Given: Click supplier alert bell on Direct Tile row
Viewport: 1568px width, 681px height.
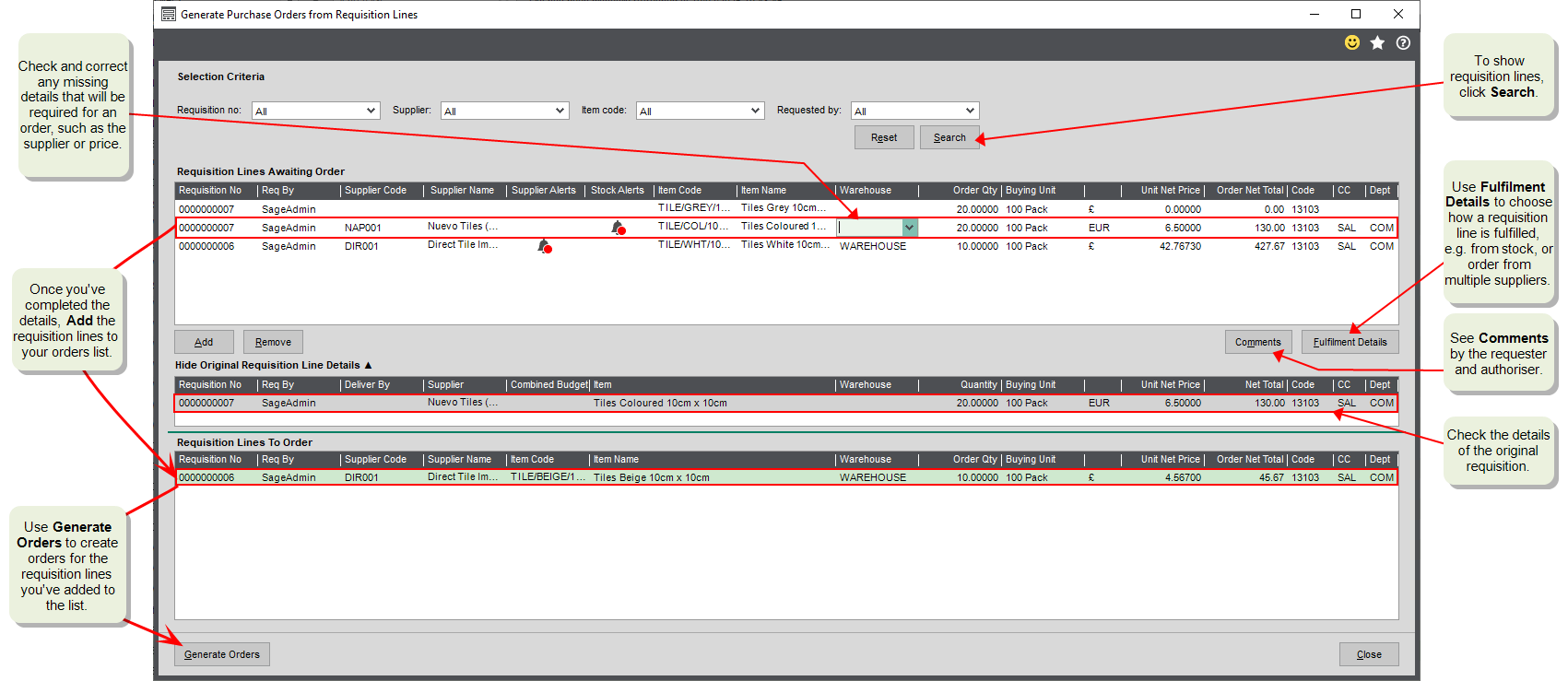Looking at the screenshot, I should [544, 246].
